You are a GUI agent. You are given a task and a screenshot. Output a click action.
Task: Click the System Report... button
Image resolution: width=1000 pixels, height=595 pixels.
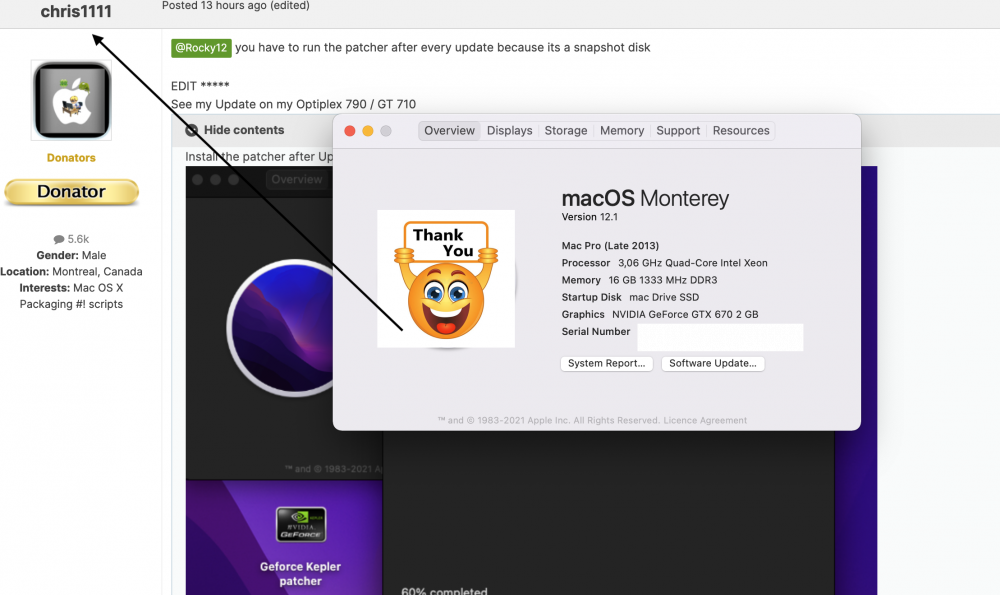point(607,364)
